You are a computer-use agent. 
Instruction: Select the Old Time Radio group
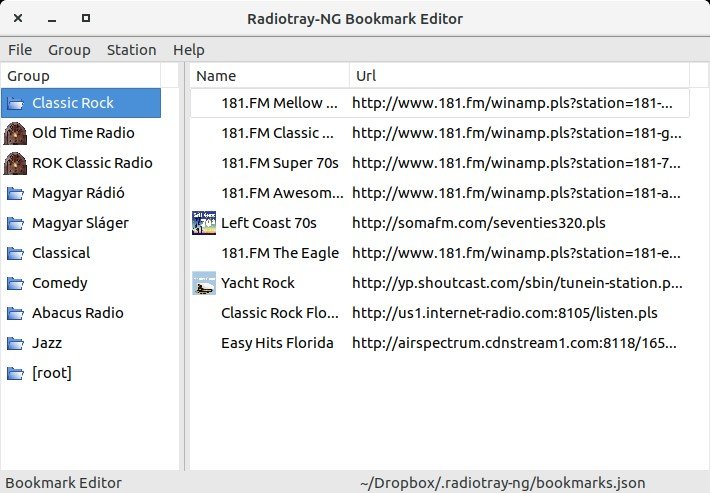[81, 133]
